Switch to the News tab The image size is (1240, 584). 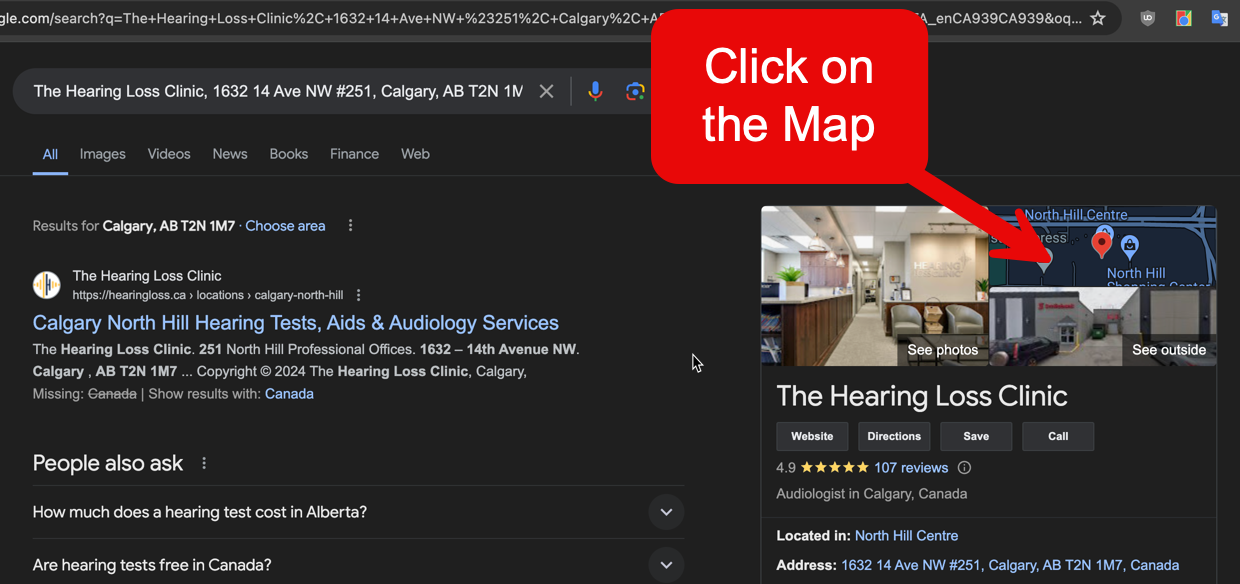[230, 154]
